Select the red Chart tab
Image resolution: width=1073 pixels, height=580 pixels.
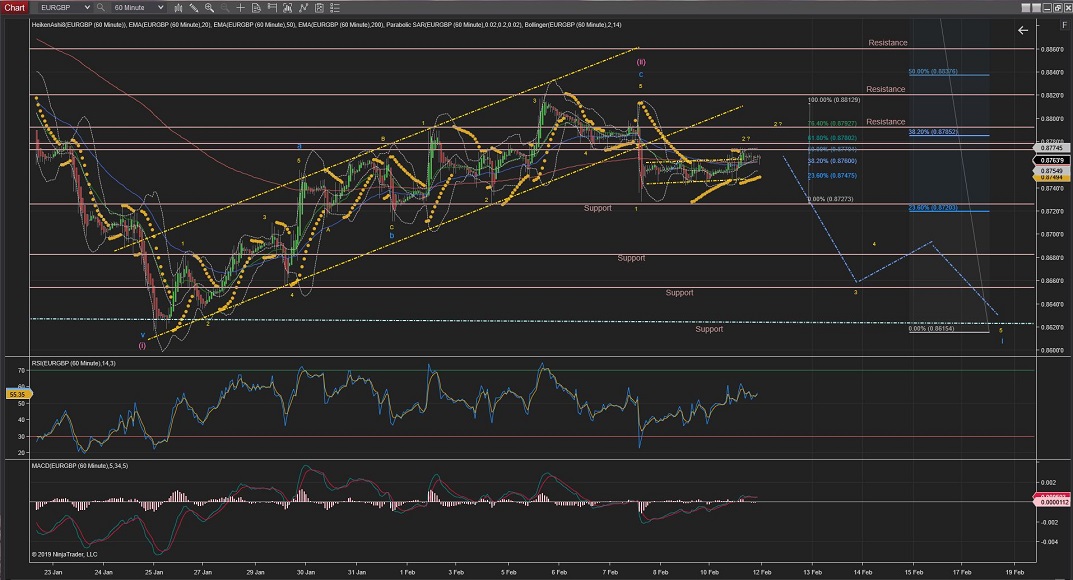[x=17, y=7]
